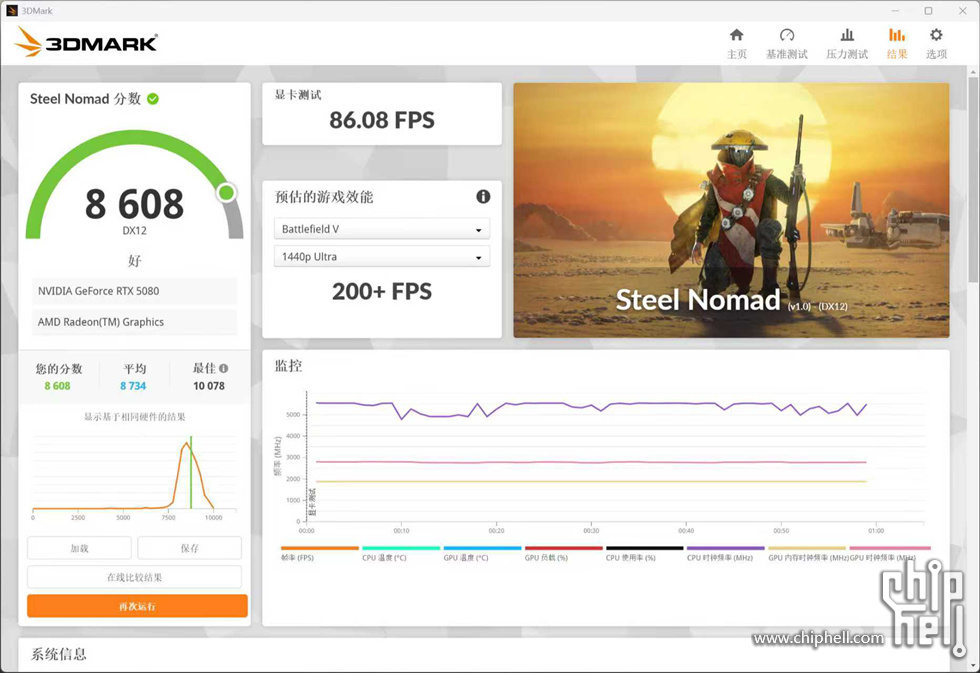Click the DX12 label under the score
The image size is (980, 673).
coord(134,231)
